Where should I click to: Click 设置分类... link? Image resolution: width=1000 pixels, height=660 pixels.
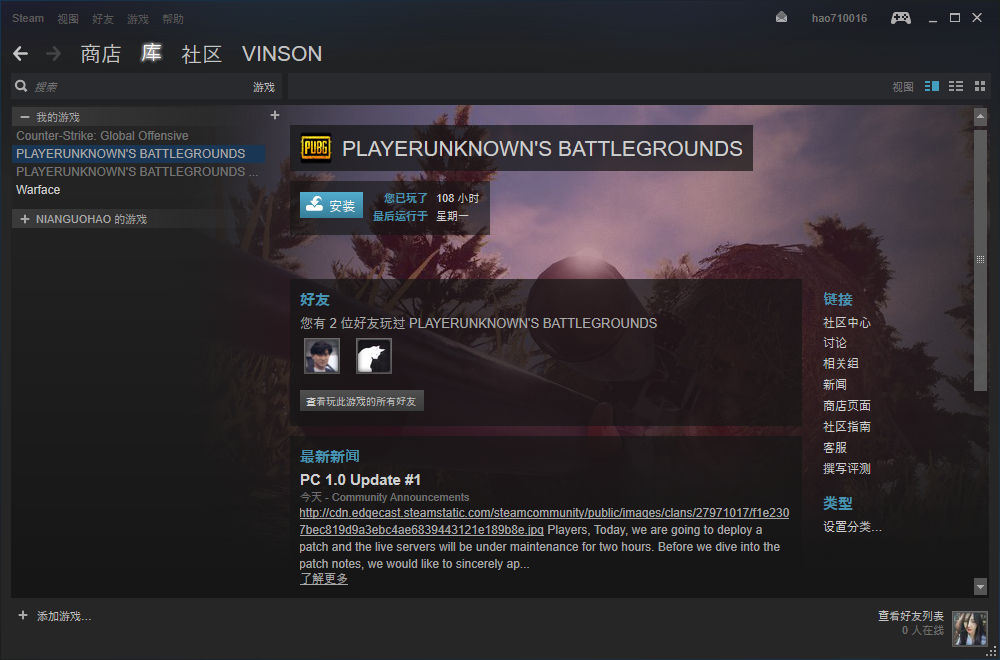pyautogui.click(x=853, y=527)
